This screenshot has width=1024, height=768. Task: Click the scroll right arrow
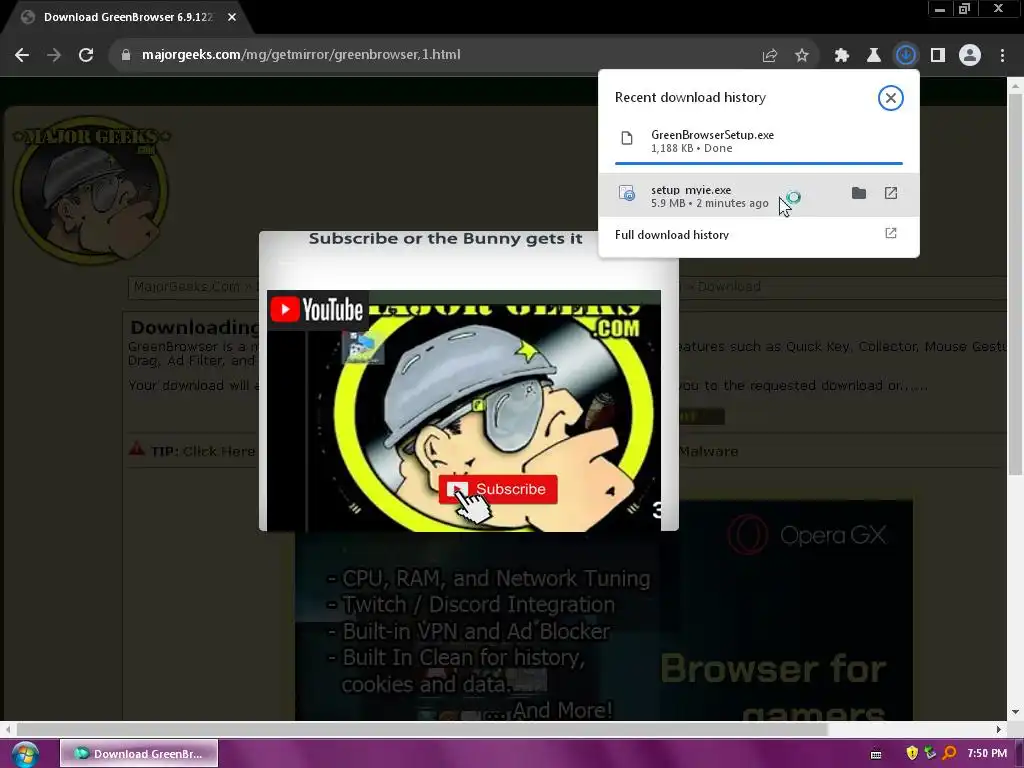coord(999,729)
